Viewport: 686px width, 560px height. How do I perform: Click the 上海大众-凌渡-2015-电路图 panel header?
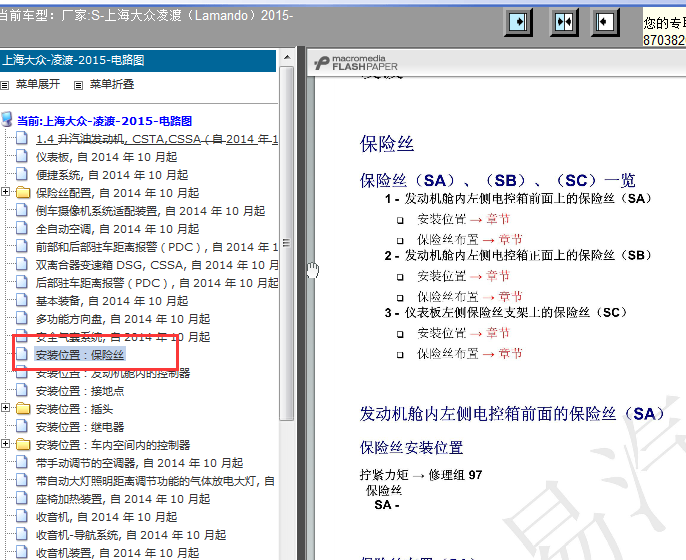coord(138,60)
